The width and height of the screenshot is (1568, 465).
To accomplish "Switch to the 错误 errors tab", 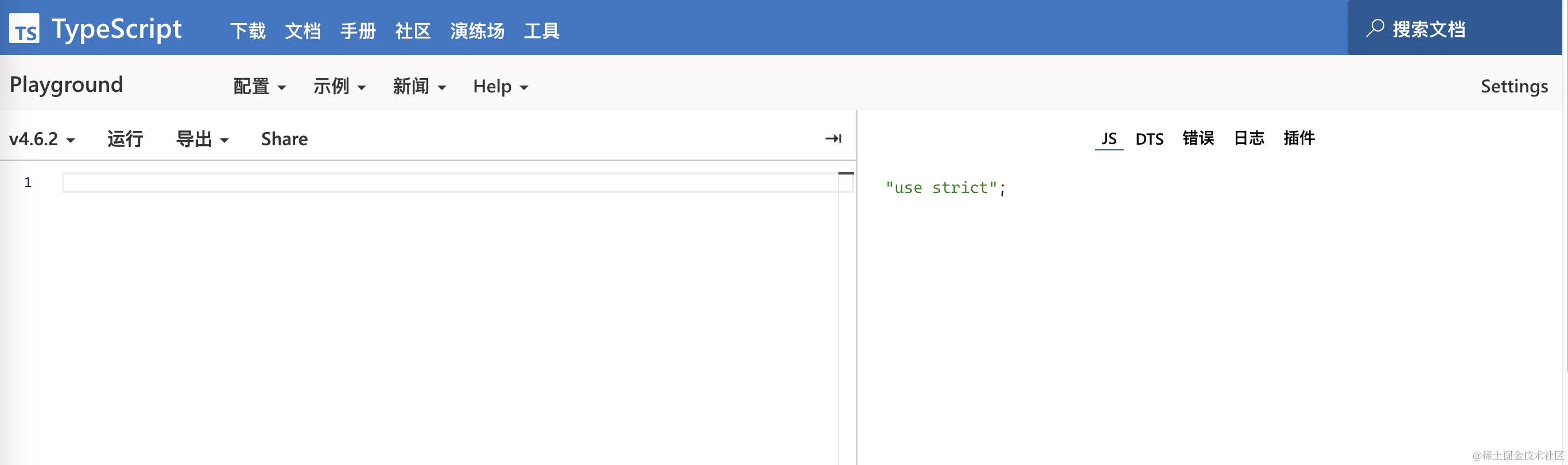I will click(x=1198, y=138).
